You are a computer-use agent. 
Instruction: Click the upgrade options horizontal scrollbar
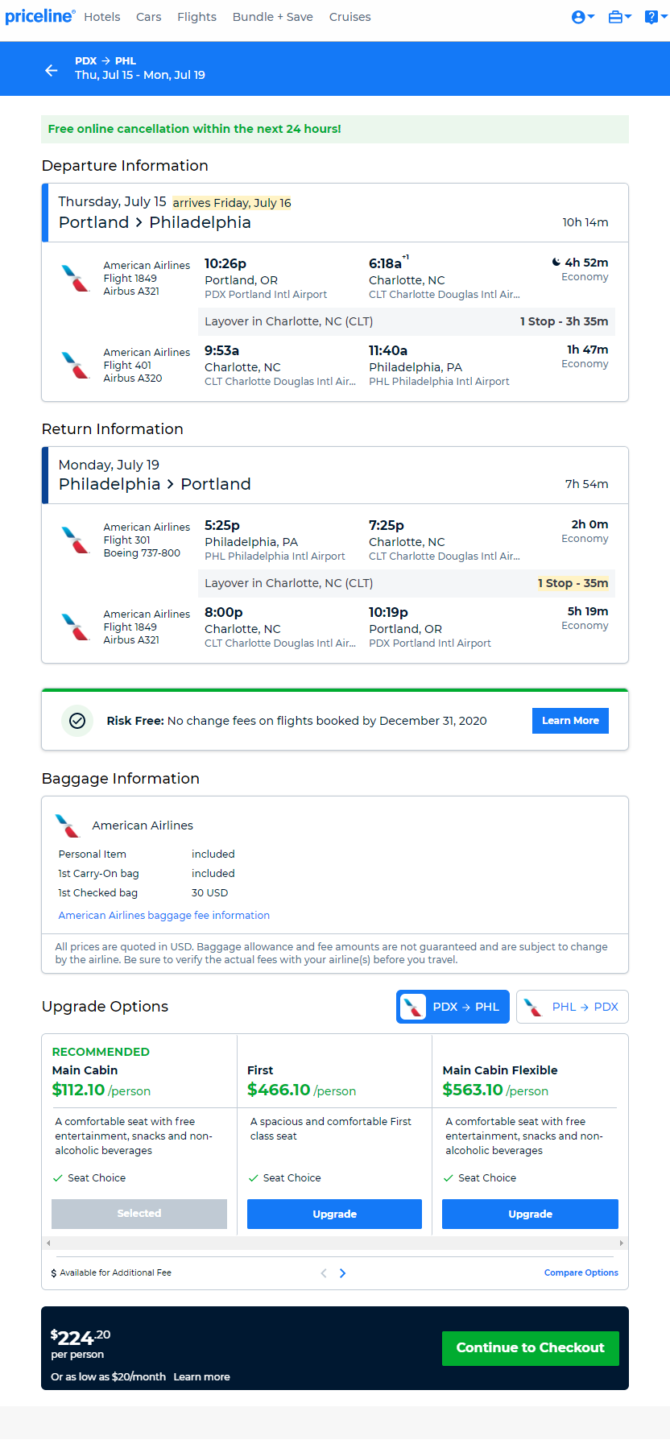(x=335, y=1243)
